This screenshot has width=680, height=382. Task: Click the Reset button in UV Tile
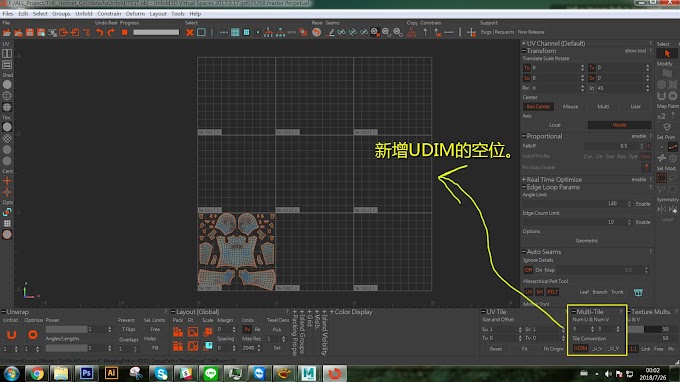coord(496,349)
